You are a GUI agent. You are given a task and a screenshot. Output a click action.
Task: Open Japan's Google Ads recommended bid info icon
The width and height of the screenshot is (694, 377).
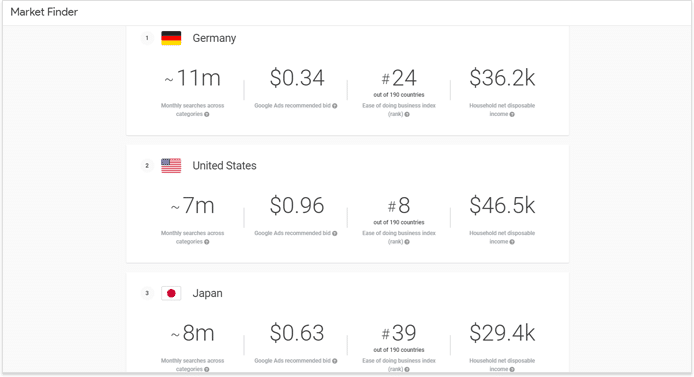(x=335, y=361)
